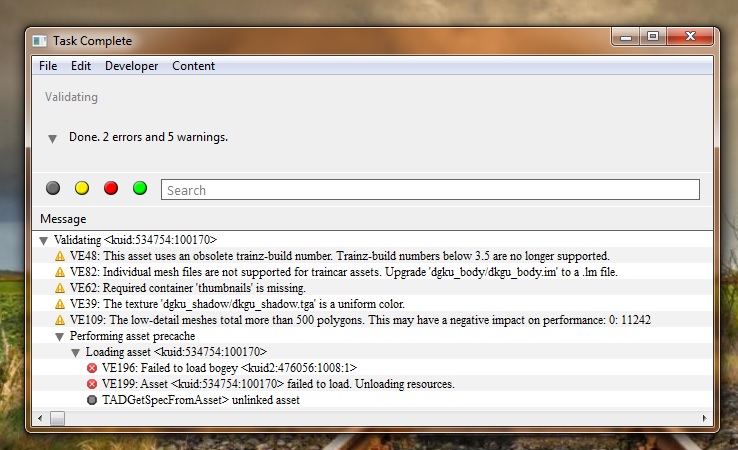This screenshot has width=738, height=450.
Task: Click the 'Done. 2 errors and 5 warnings.' text
Action: [x=148, y=137]
